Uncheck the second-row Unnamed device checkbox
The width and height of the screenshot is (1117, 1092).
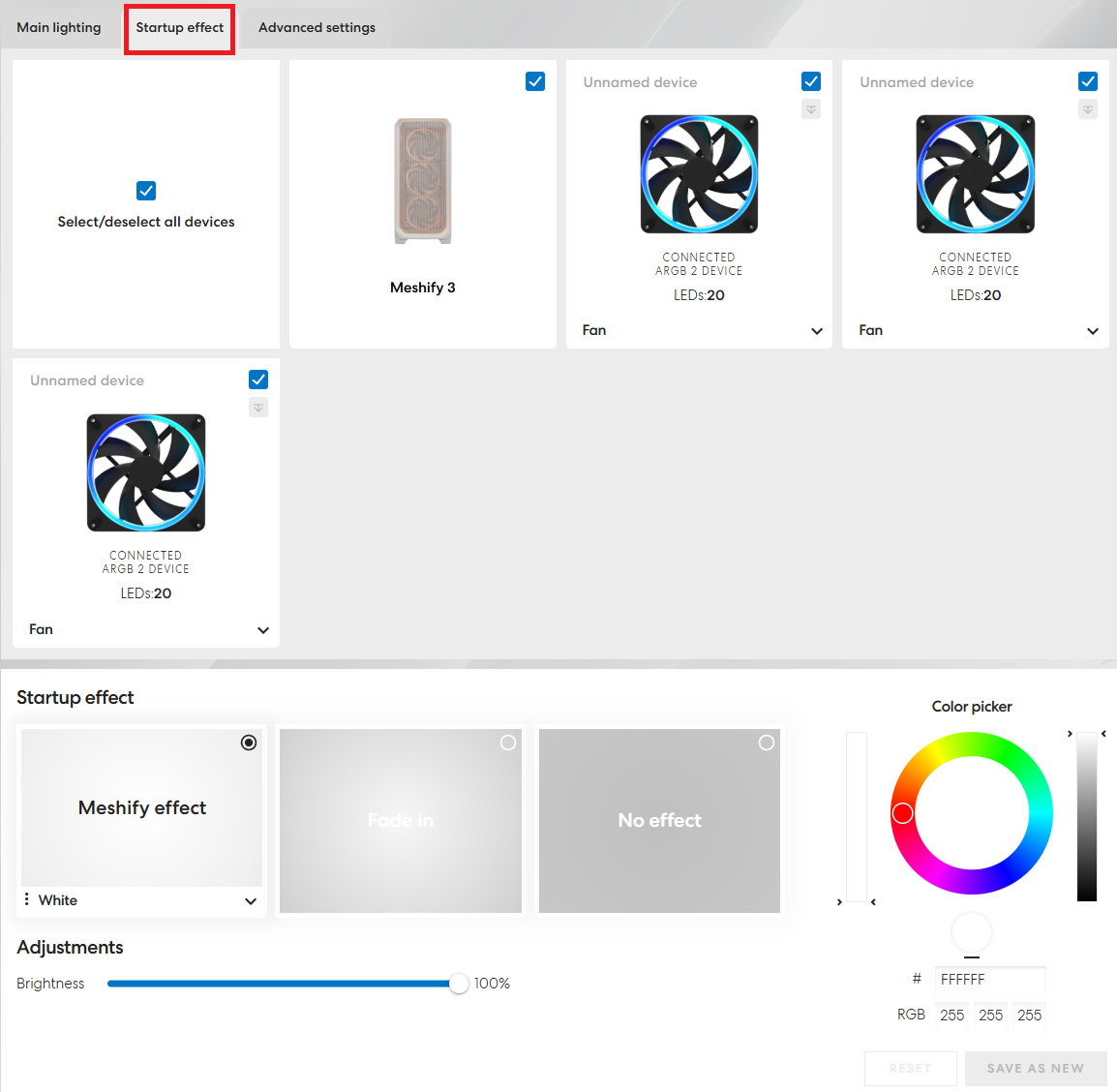point(258,379)
